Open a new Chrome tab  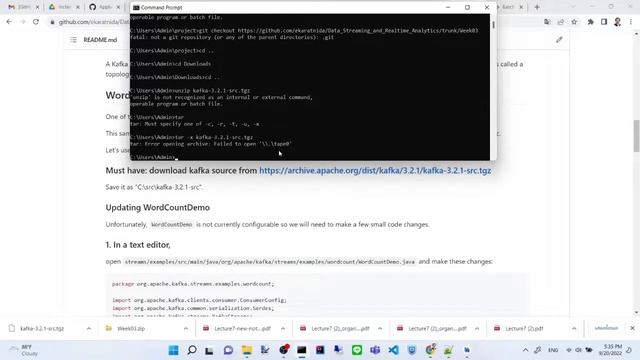click(x=537, y=7)
